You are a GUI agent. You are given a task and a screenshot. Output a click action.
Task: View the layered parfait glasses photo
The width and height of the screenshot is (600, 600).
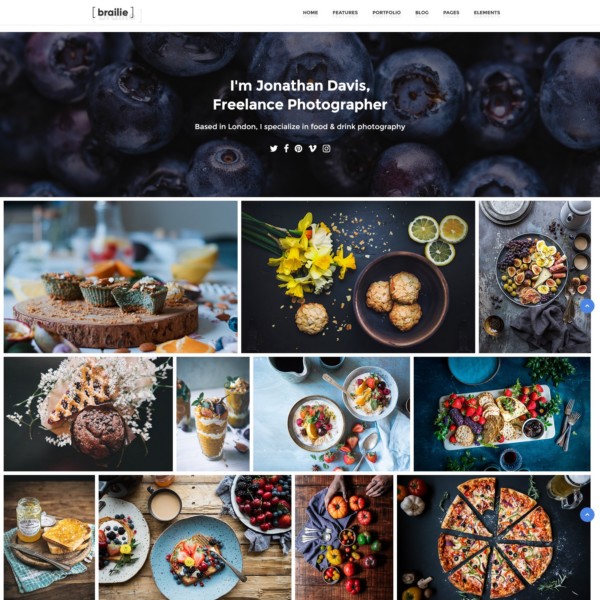tap(213, 414)
